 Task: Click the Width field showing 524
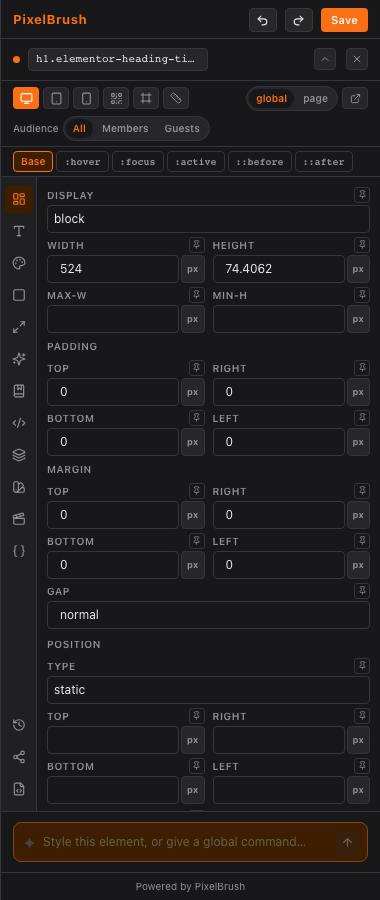(x=113, y=269)
